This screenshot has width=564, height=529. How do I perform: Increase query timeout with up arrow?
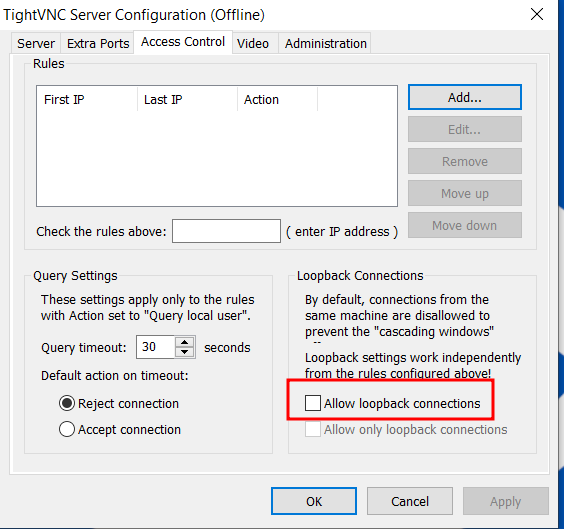(x=185, y=342)
